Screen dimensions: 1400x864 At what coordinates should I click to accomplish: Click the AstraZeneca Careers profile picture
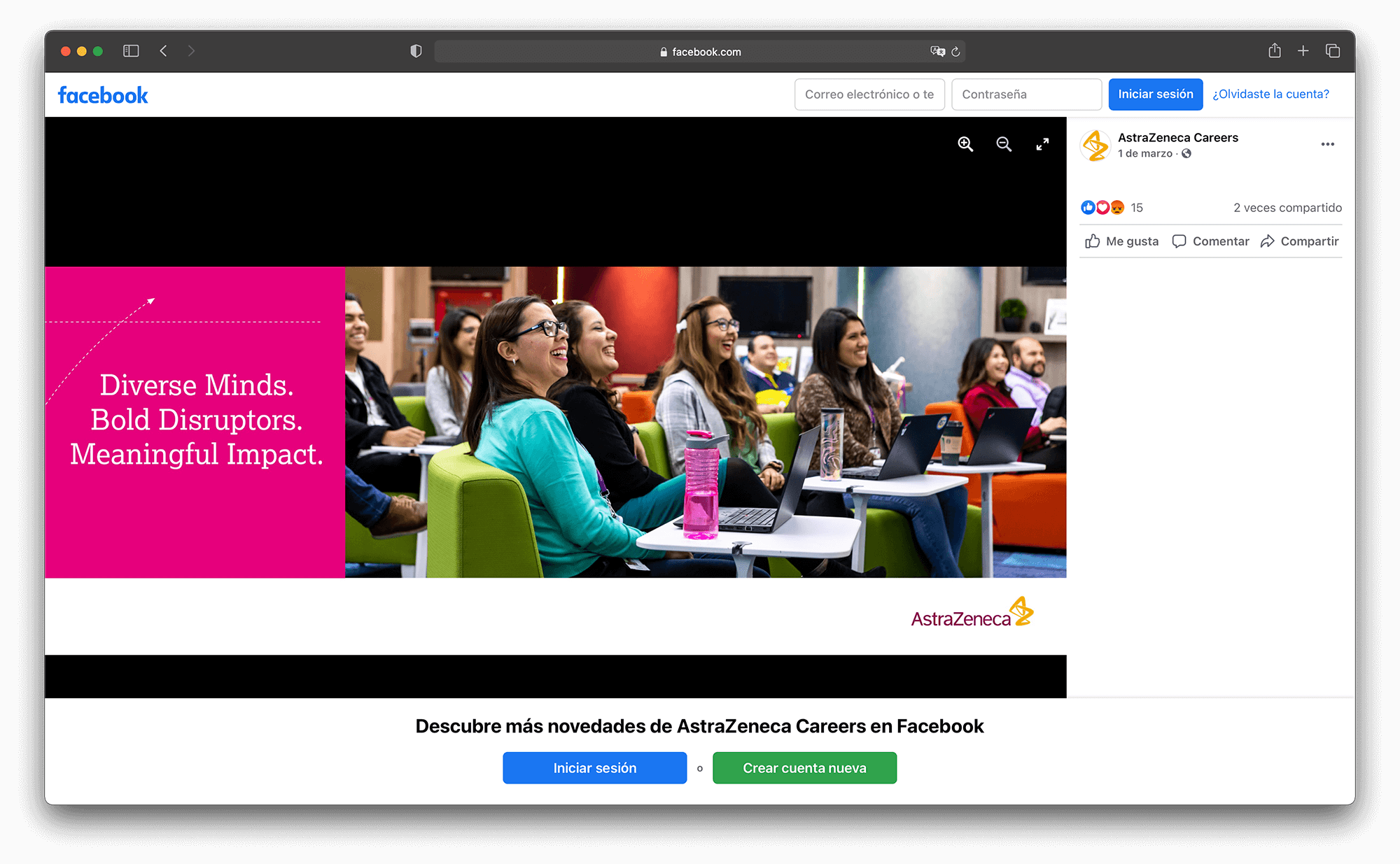pyautogui.click(x=1095, y=146)
